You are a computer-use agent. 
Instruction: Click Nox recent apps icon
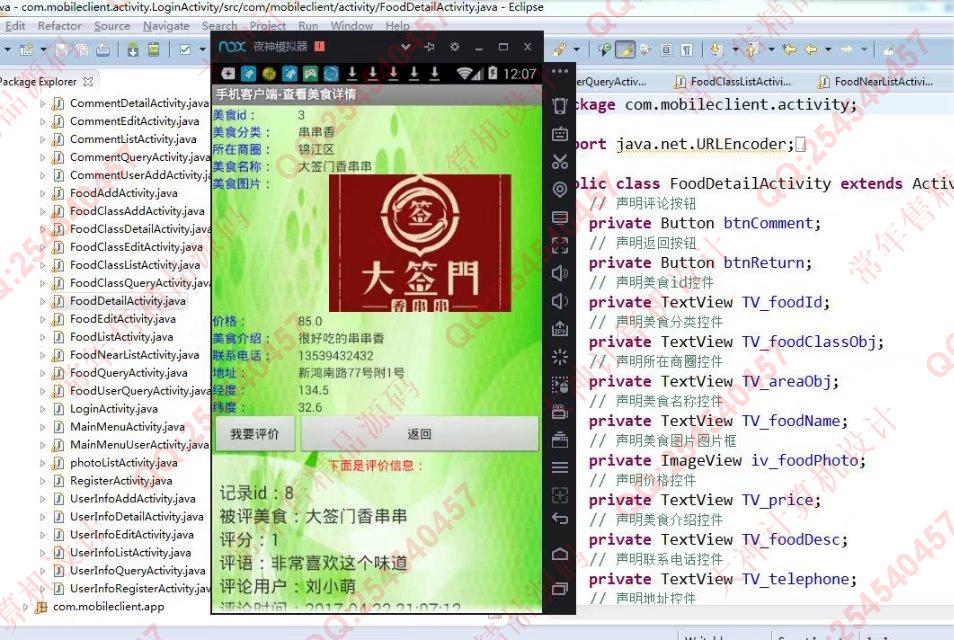click(x=560, y=588)
